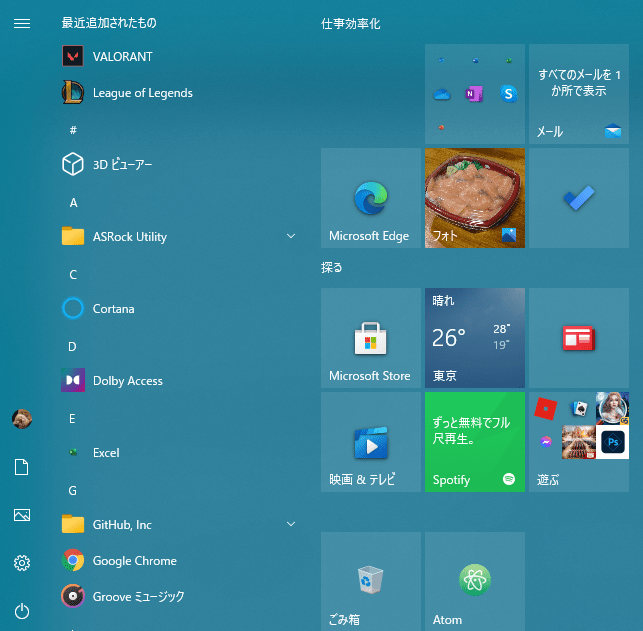Viewport: 643px width, 631px height.
Task: Open the green Spotify tile
Action: tap(475, 442)
